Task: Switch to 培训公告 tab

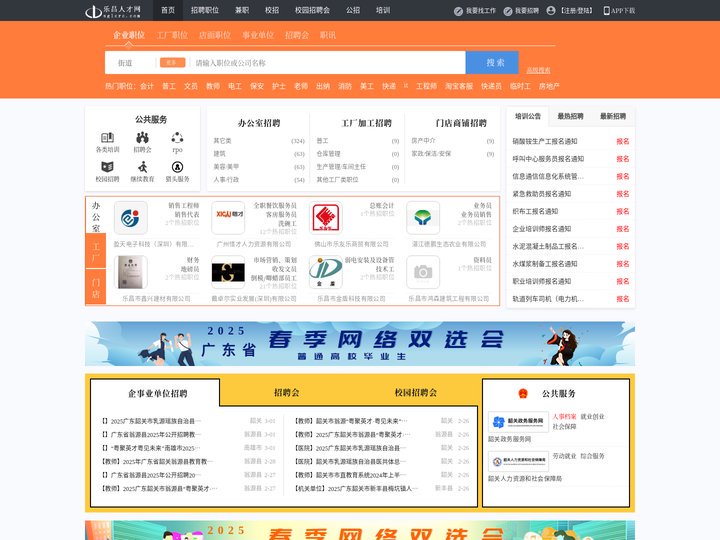Action: point(528,116)
